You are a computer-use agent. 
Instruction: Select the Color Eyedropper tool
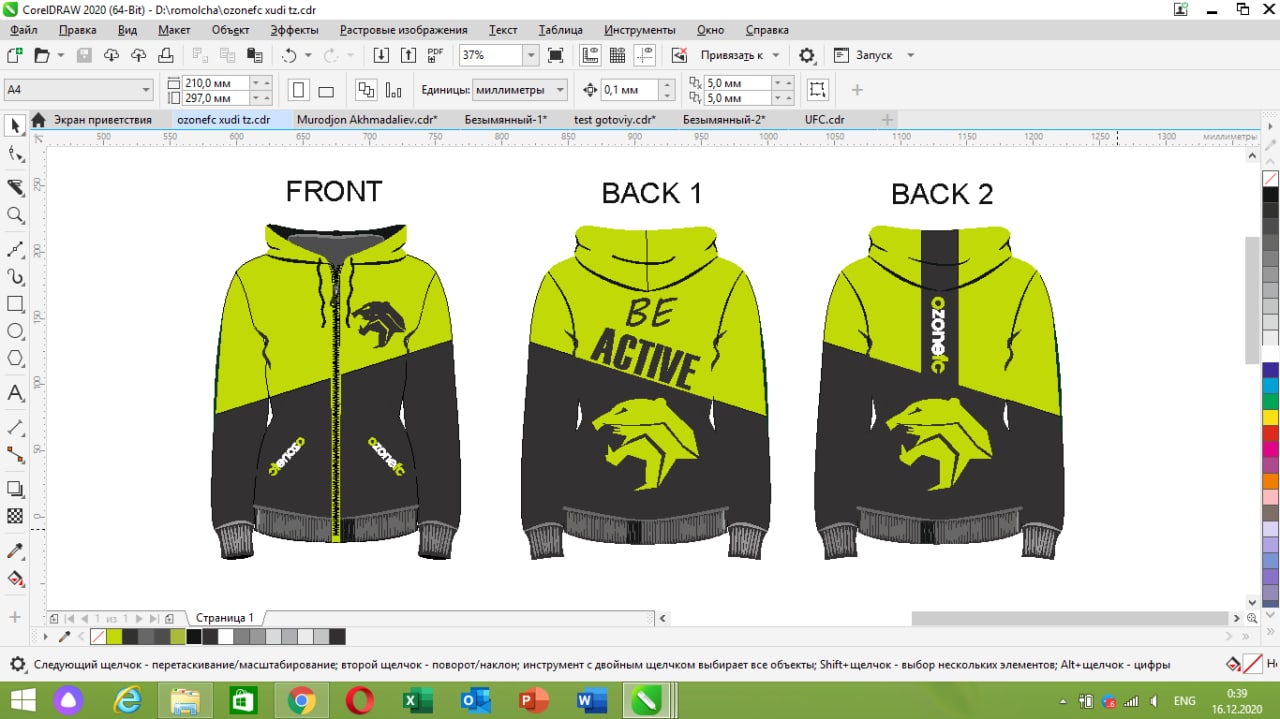coord(15,551)
